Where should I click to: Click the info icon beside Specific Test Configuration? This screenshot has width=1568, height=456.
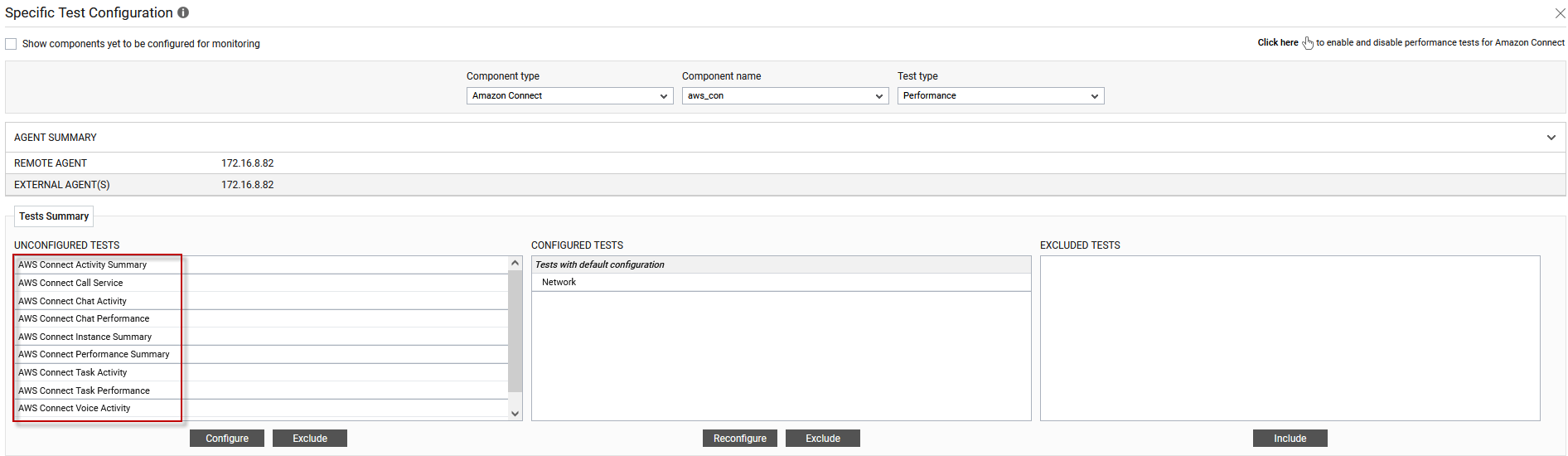click(183, 12)
